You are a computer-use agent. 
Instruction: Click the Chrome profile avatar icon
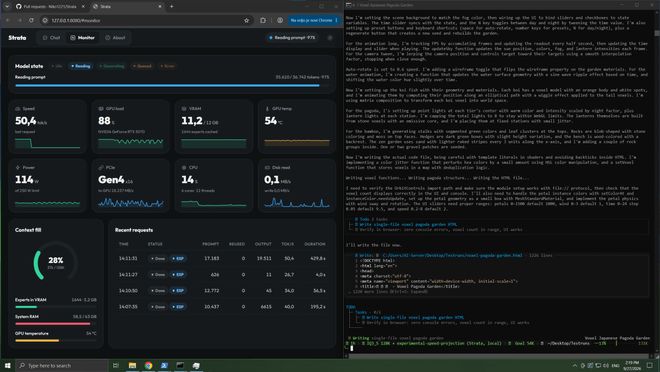pos(280,20)
